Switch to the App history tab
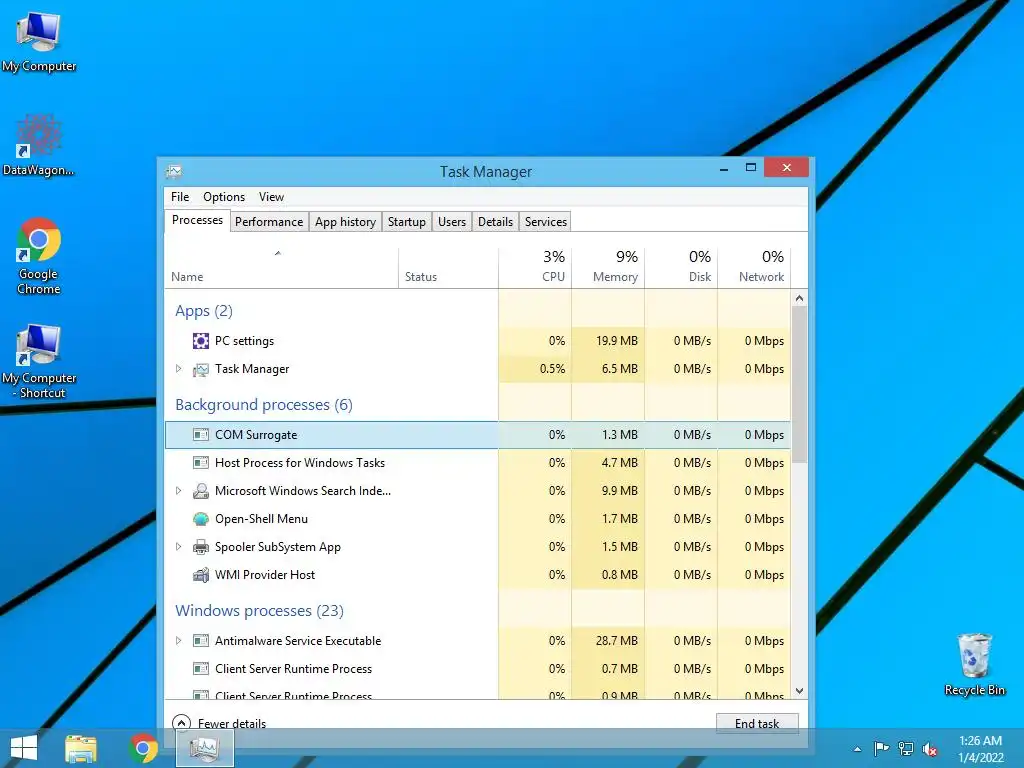 pyautogui.click(x=345, y=221)
